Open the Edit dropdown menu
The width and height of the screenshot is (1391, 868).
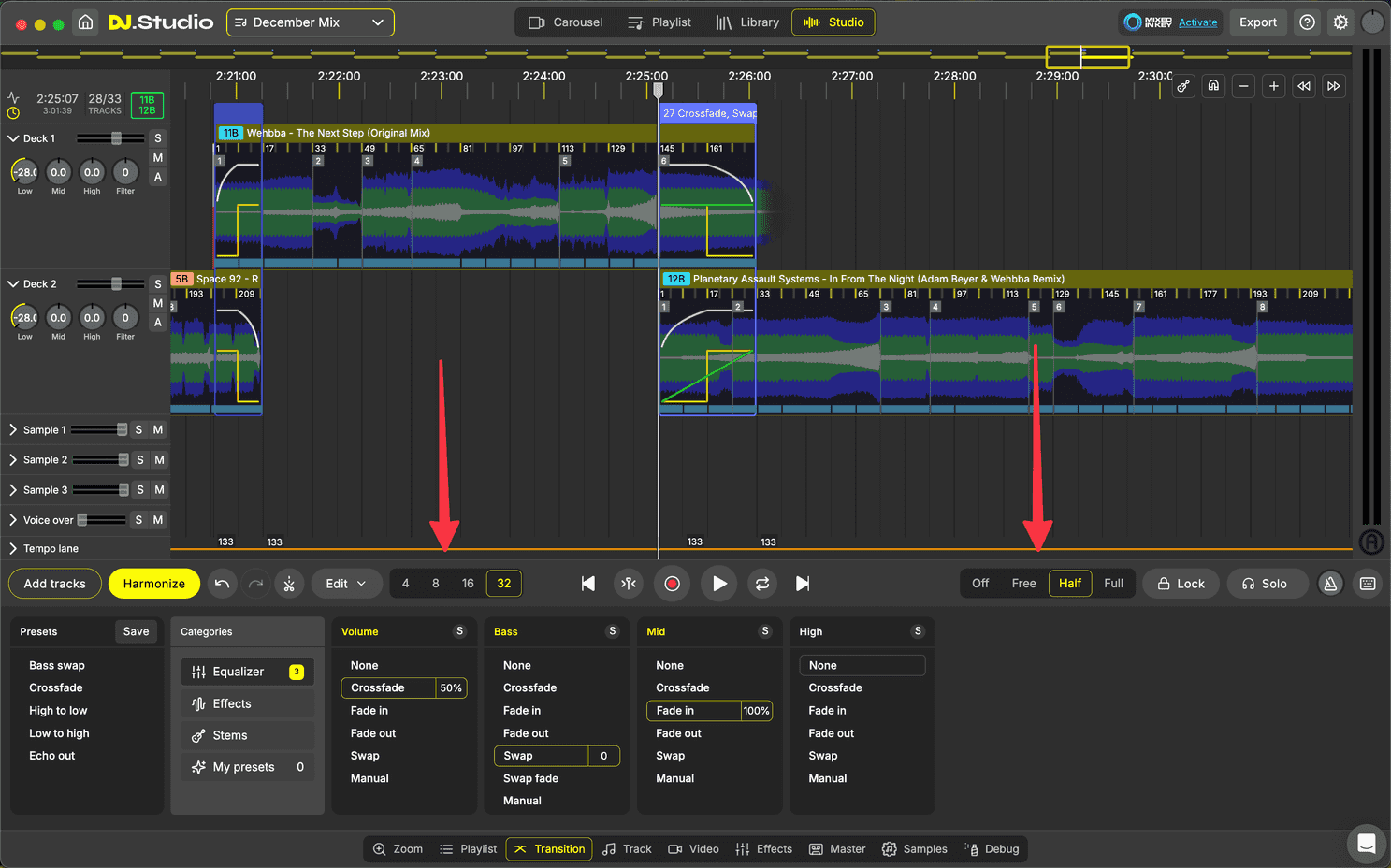point(346,584)
